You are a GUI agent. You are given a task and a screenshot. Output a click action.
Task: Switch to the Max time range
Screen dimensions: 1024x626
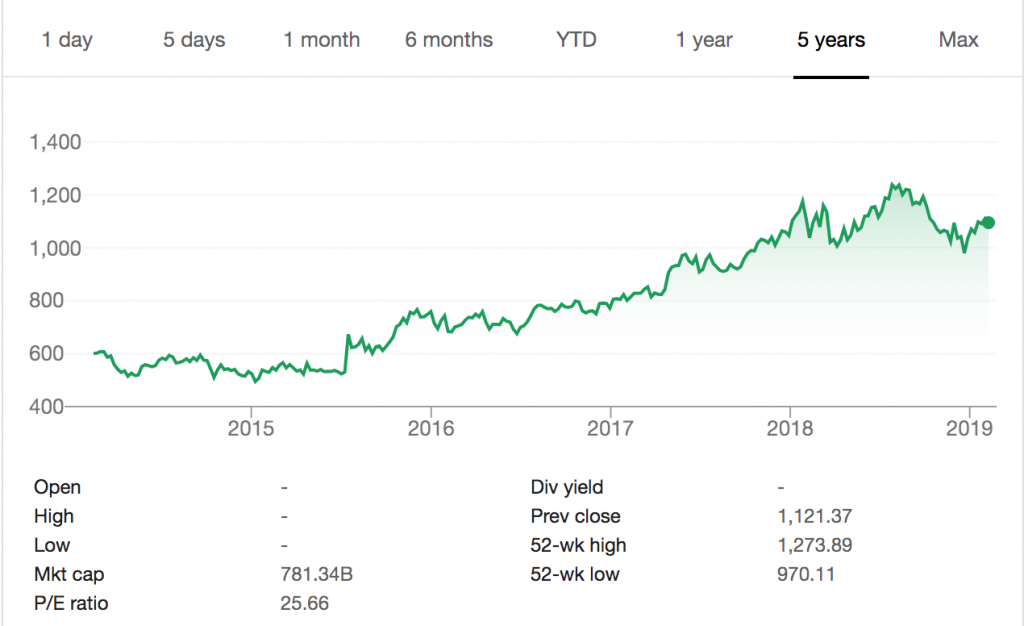[x=958, y=40]
